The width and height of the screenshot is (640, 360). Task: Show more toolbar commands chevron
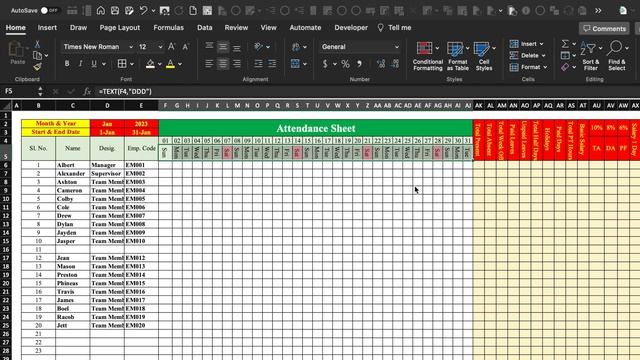click(598, 11)
